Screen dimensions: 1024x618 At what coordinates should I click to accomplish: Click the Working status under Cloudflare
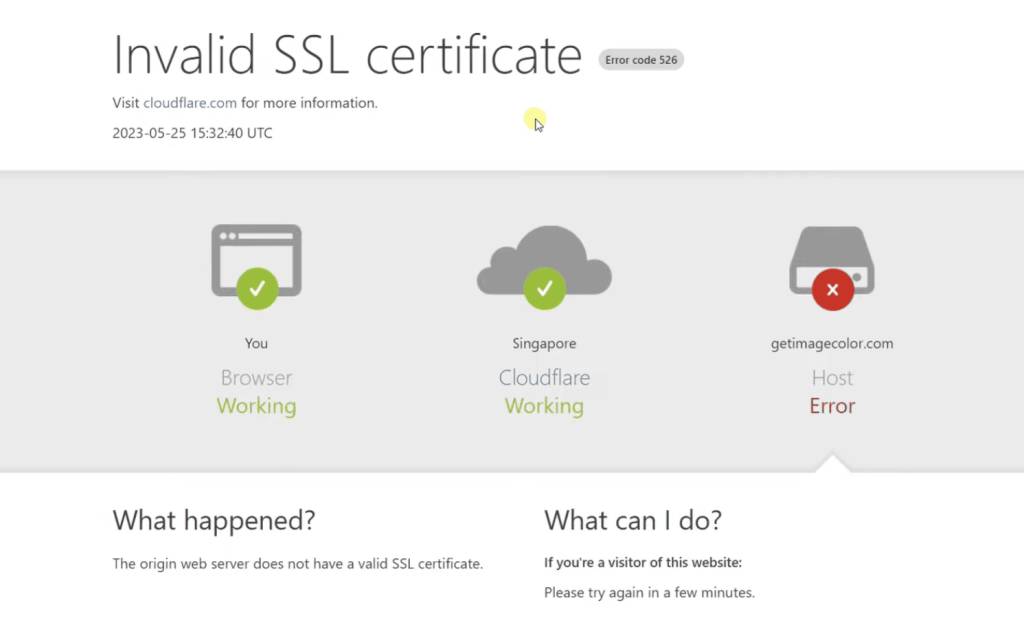coord(544,406)
